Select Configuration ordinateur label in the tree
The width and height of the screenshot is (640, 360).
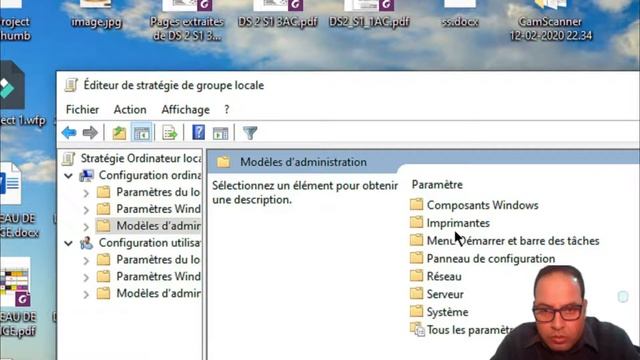point(150,175)
